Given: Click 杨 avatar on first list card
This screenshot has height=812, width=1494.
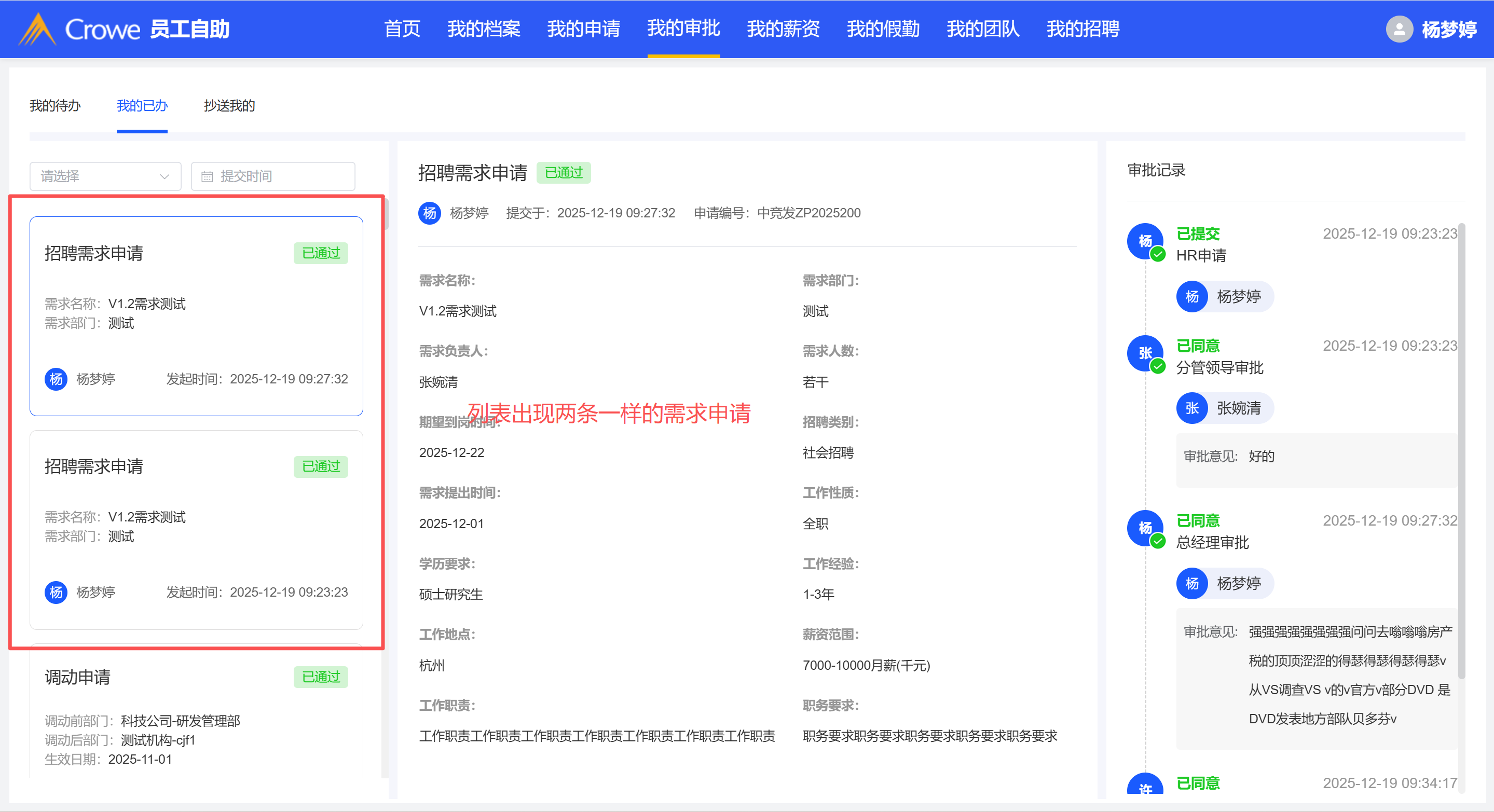Looking at the screenshot, I should (x=56, y=379).
